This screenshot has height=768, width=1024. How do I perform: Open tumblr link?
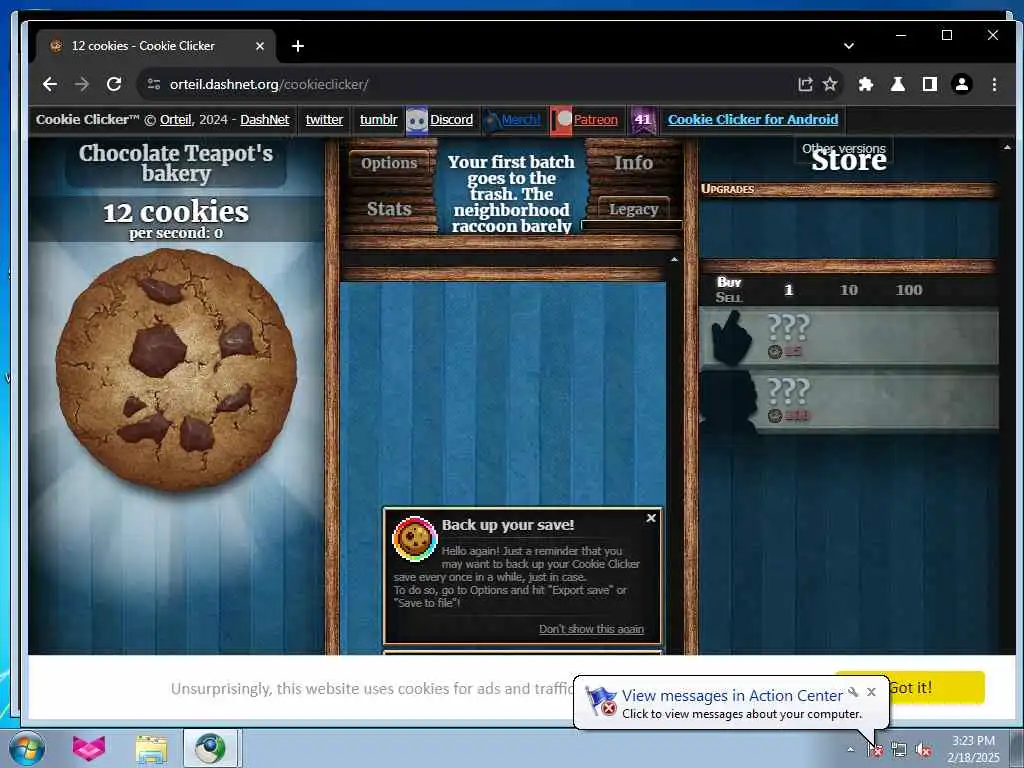point(378,120)
